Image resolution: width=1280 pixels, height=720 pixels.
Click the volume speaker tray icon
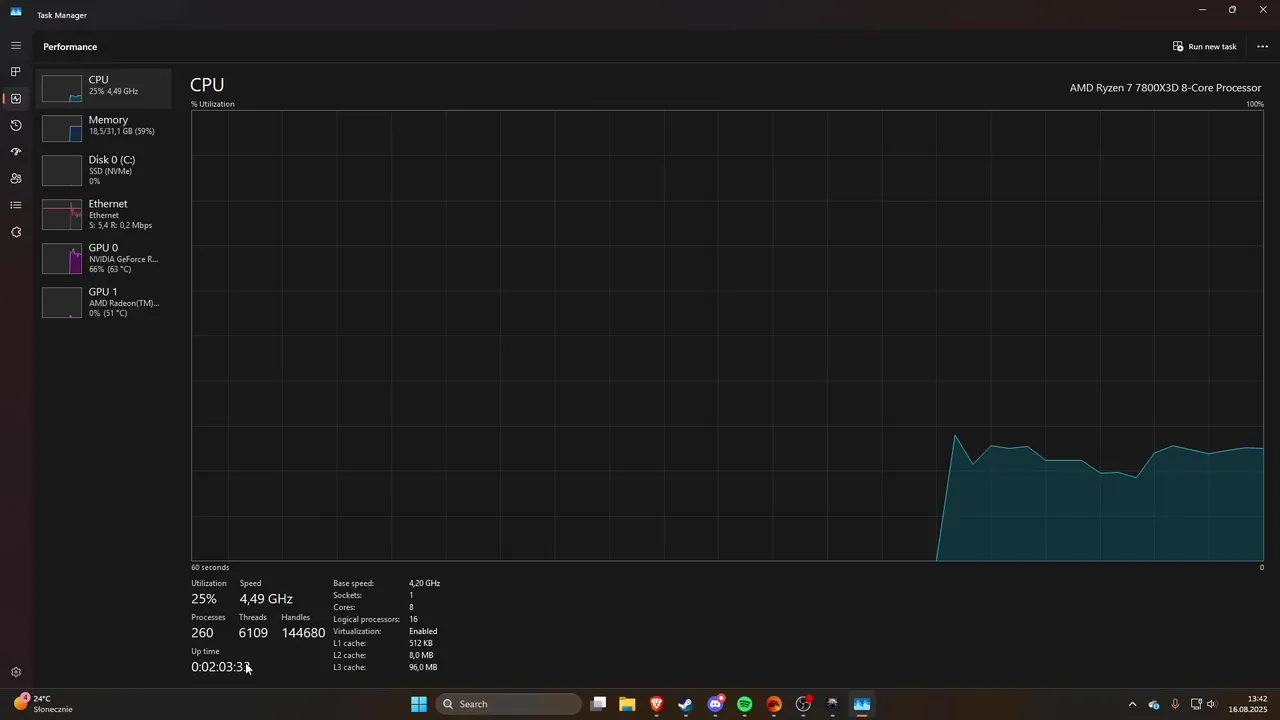point(1211,704)
